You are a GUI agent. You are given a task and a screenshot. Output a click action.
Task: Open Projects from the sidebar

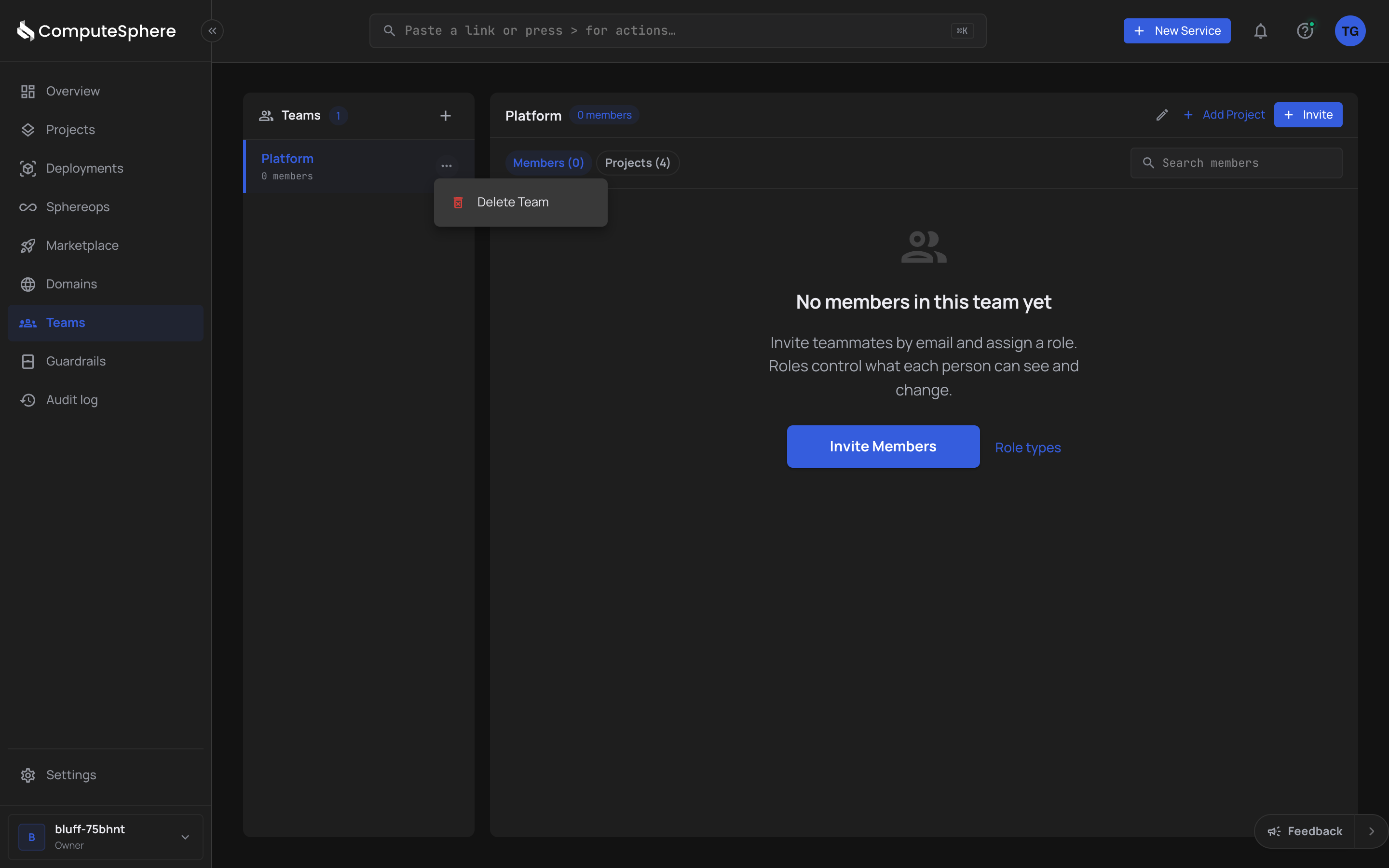tap(106, 130)
